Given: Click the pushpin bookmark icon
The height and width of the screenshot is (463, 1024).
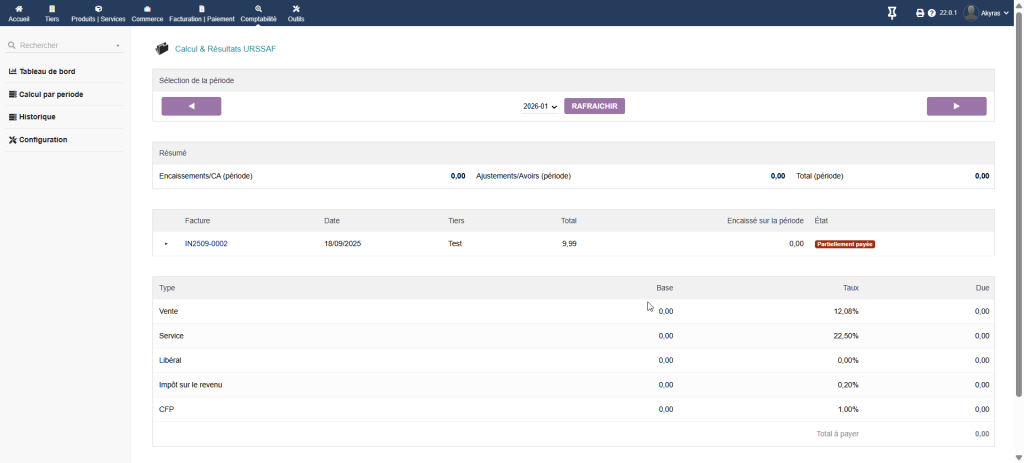Looking at the screenshot, I should [x=892, y=12].
